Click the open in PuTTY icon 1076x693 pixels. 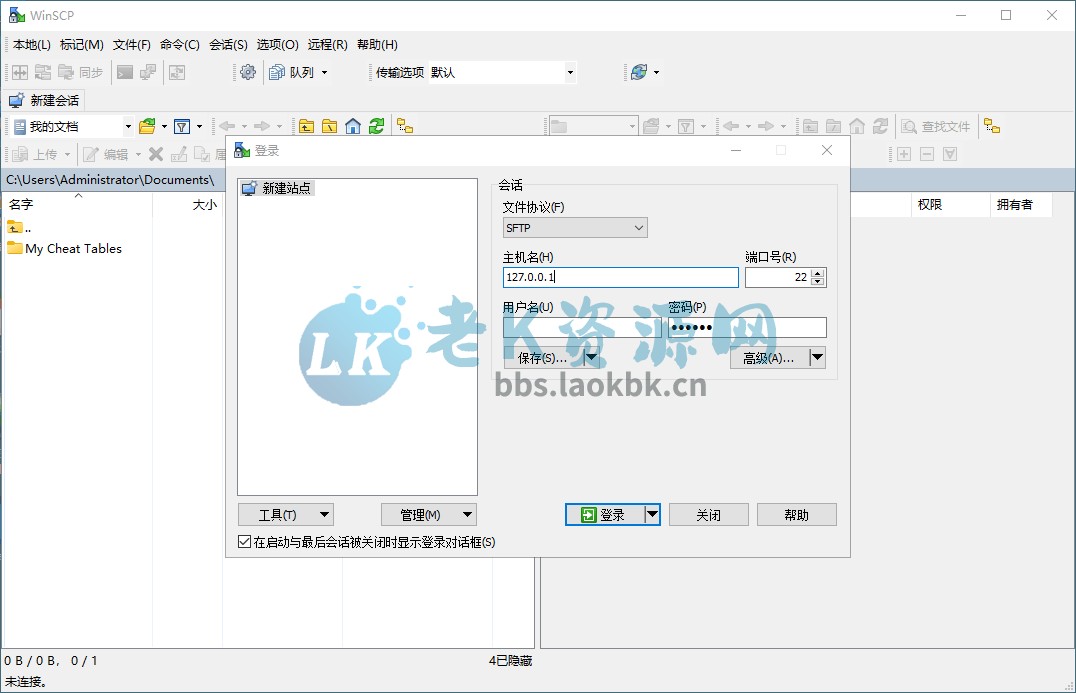point(148,72)
